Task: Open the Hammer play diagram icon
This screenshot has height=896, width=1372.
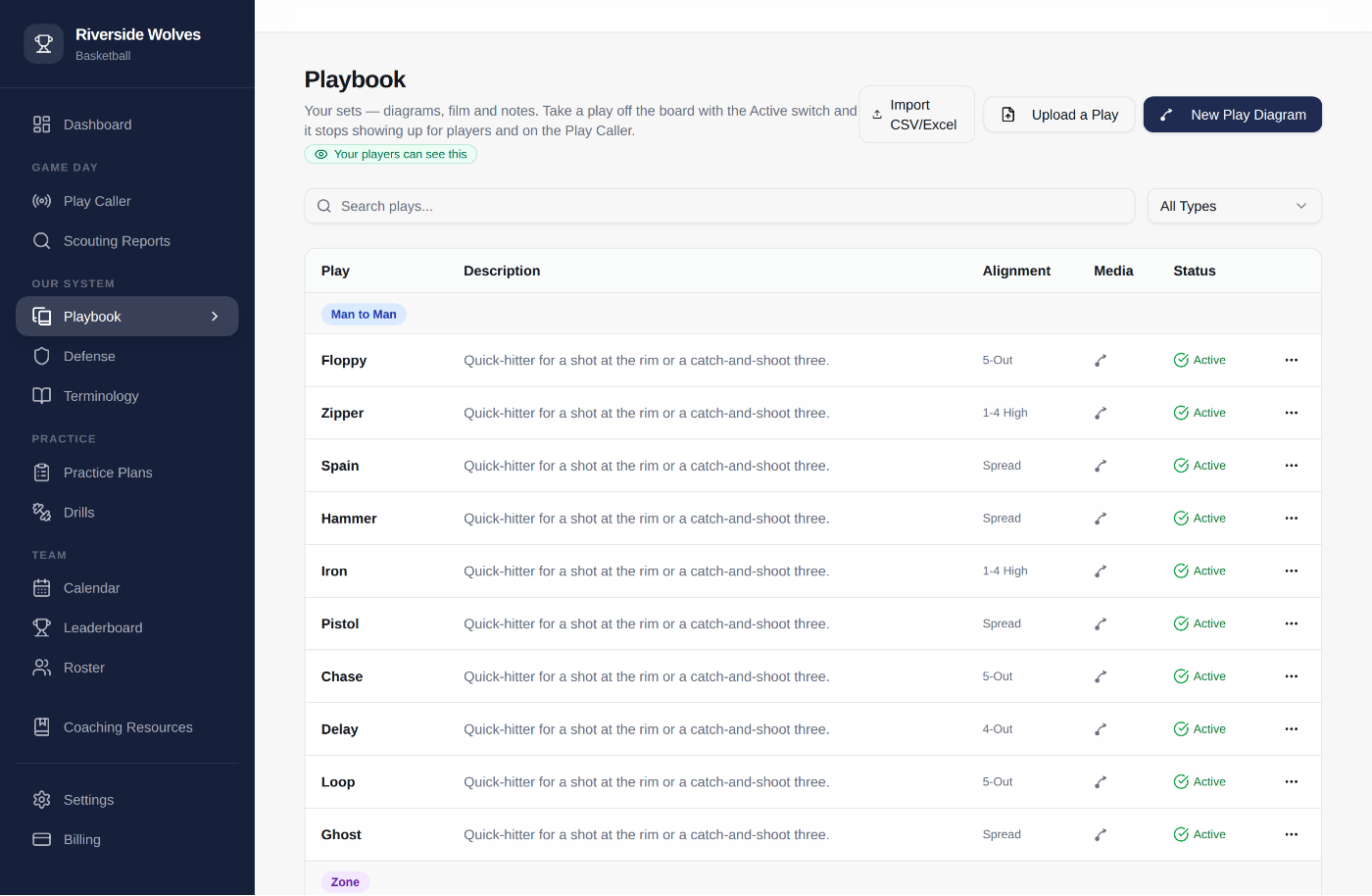Action: (1101, 519)
